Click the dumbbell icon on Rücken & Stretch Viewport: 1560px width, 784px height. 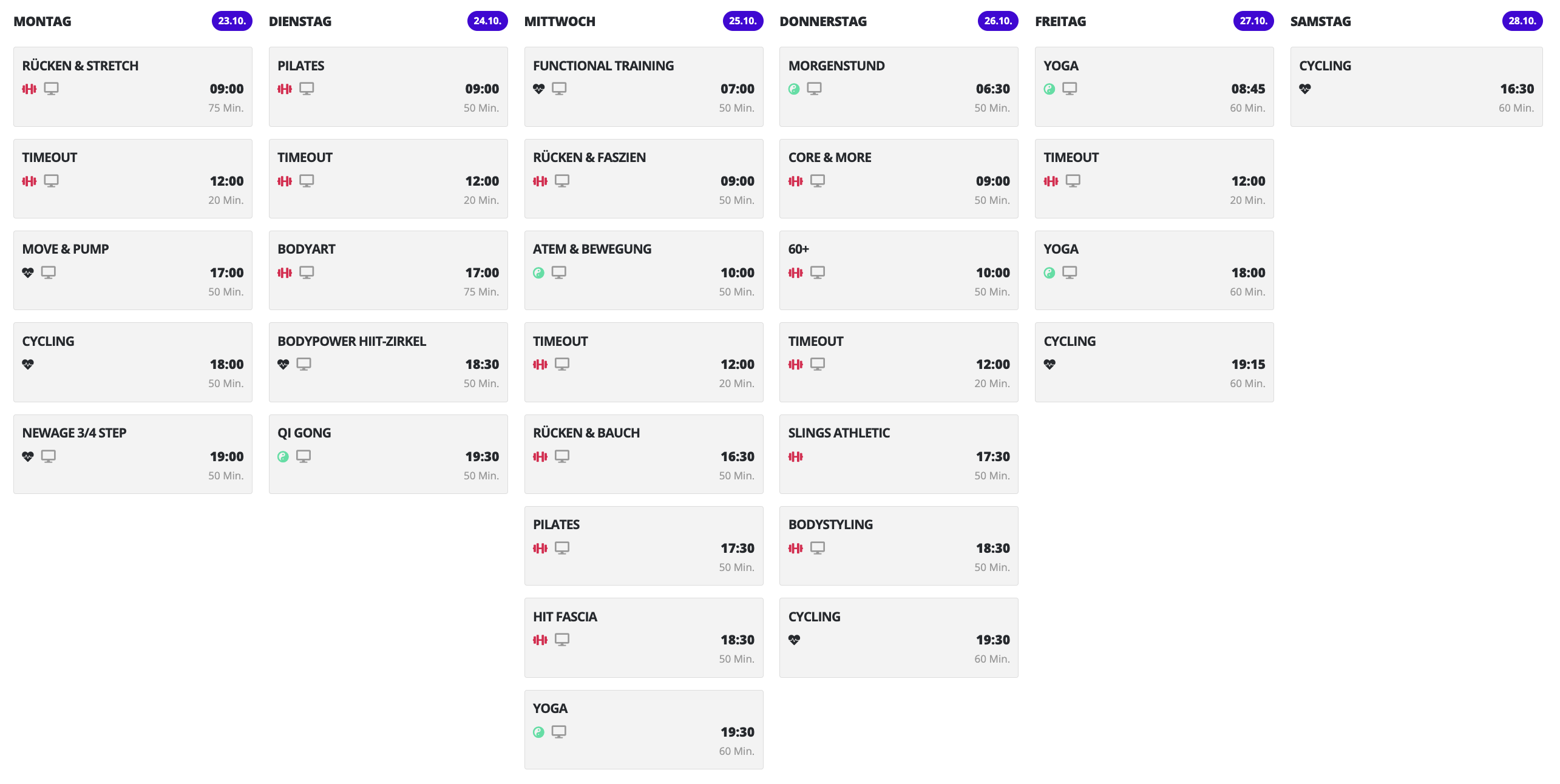click(x=29, y=89)
